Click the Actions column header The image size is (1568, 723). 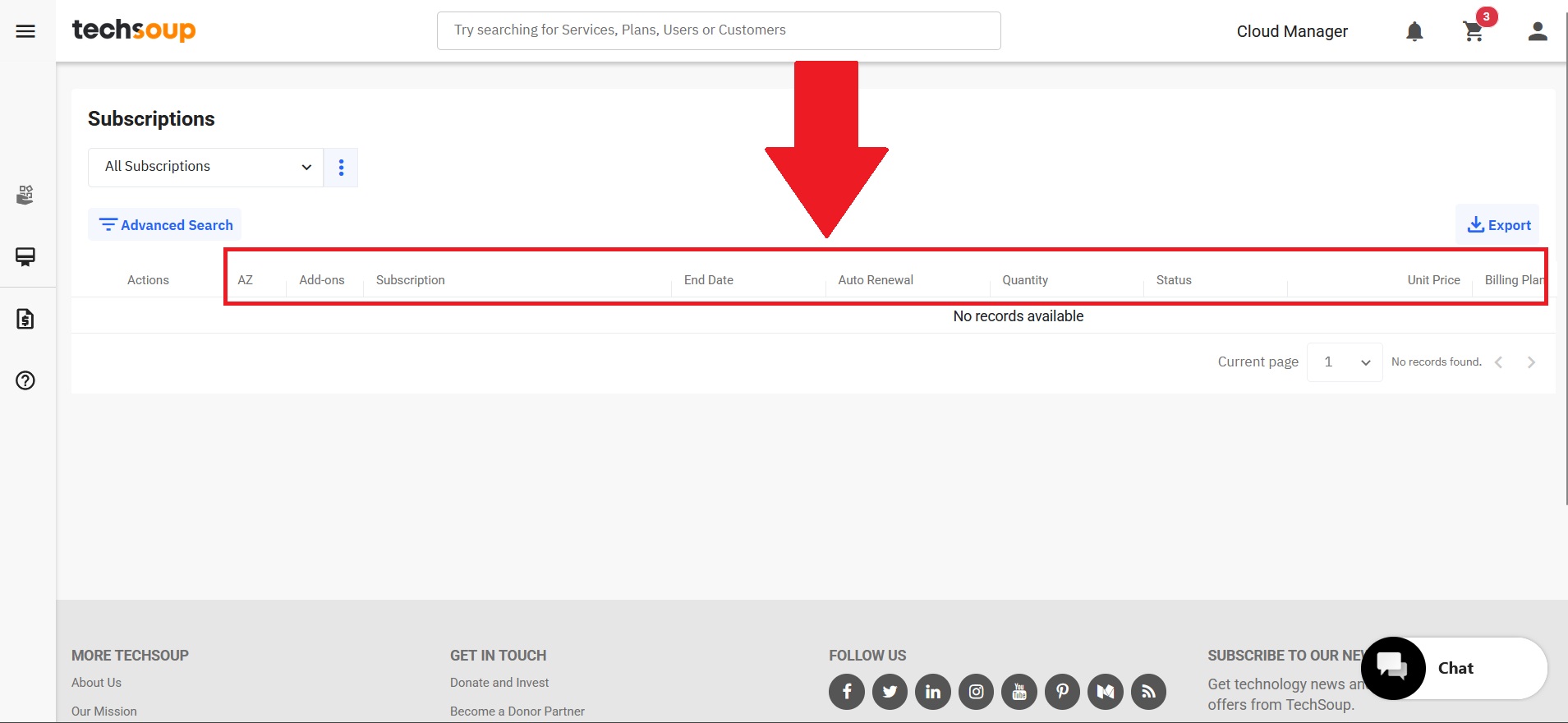pyautogui.click(x=148, y=280)
